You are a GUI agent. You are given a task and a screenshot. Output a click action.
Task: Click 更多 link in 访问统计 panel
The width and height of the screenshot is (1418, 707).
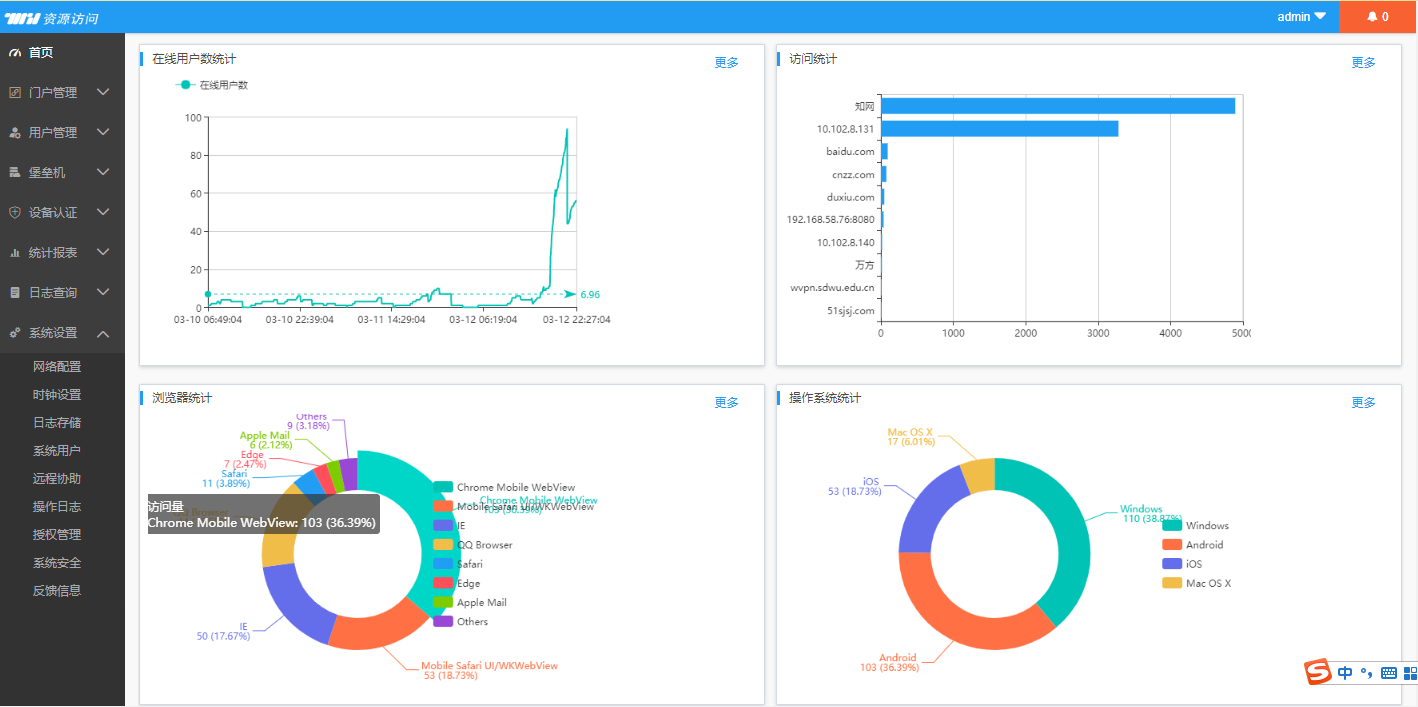1363,62
